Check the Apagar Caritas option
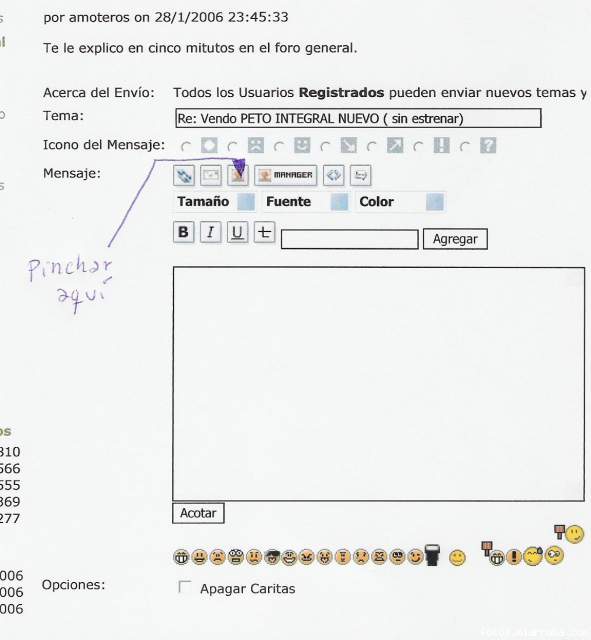The width and height of the screenshot is (591, 640). [185, 587]
